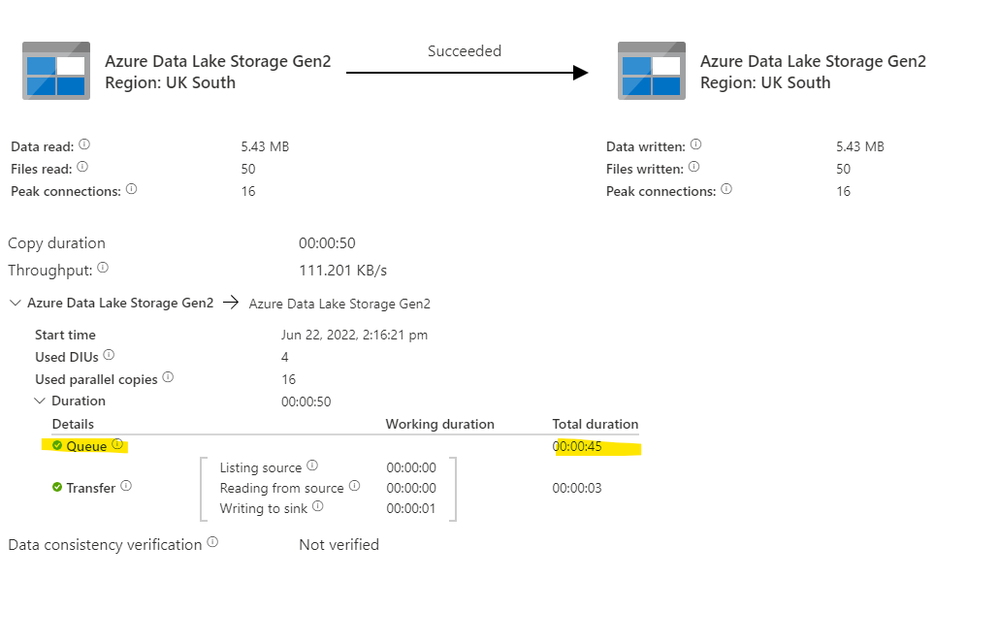
Task: Click the Data consistency verification label
Action: click(104, 545)
